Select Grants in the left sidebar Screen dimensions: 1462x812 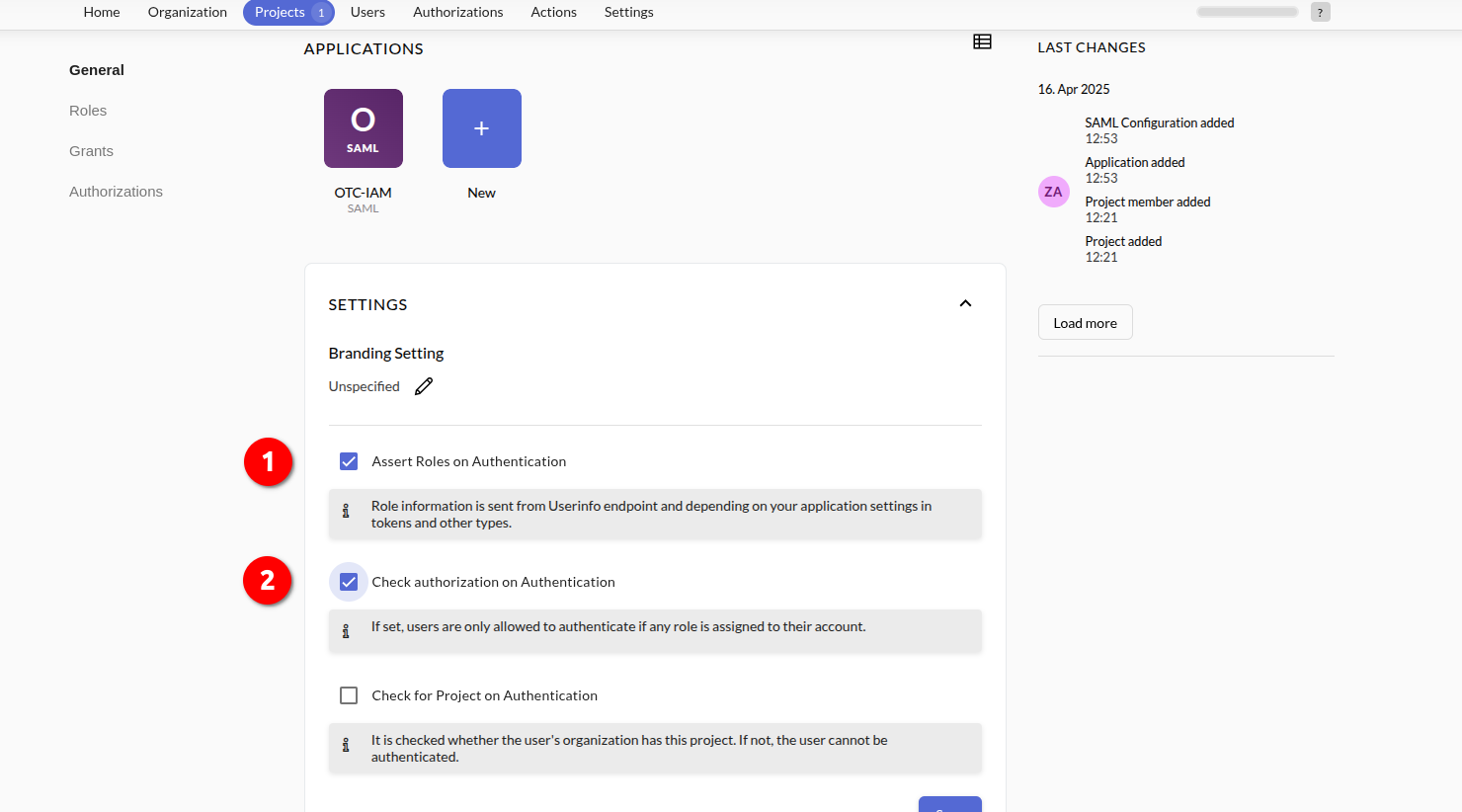tap(91, 151)
